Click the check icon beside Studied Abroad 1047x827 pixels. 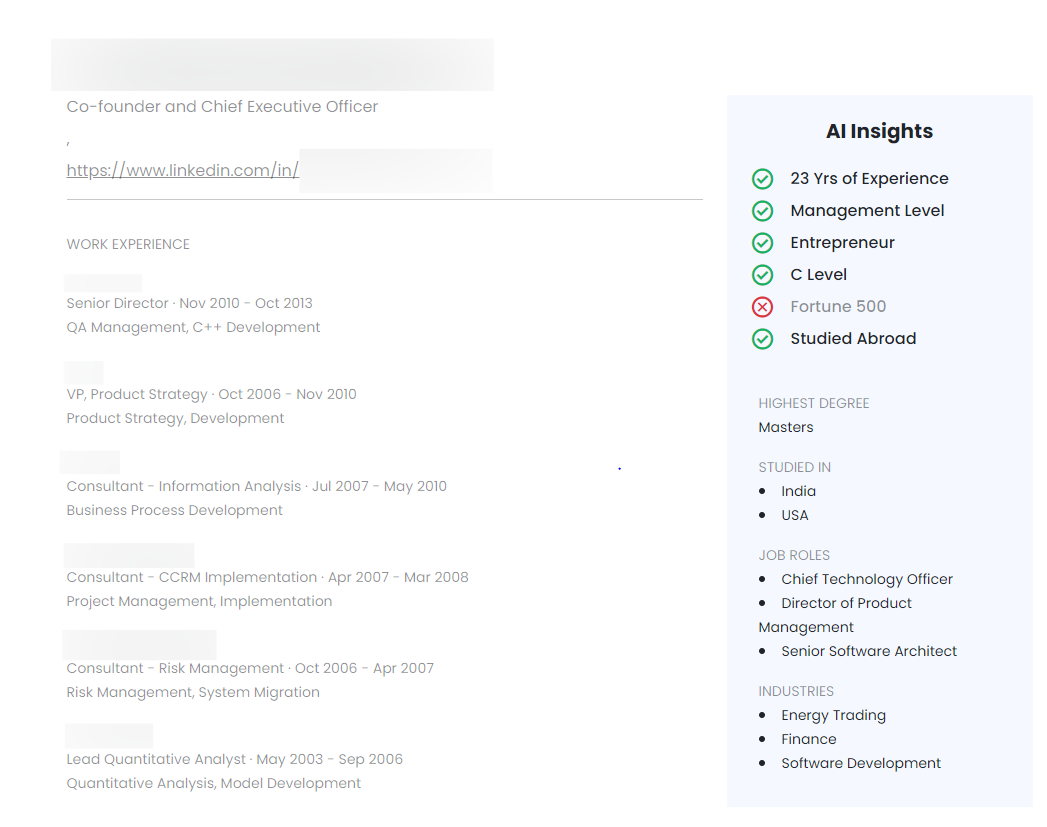(x=762, y=339)
